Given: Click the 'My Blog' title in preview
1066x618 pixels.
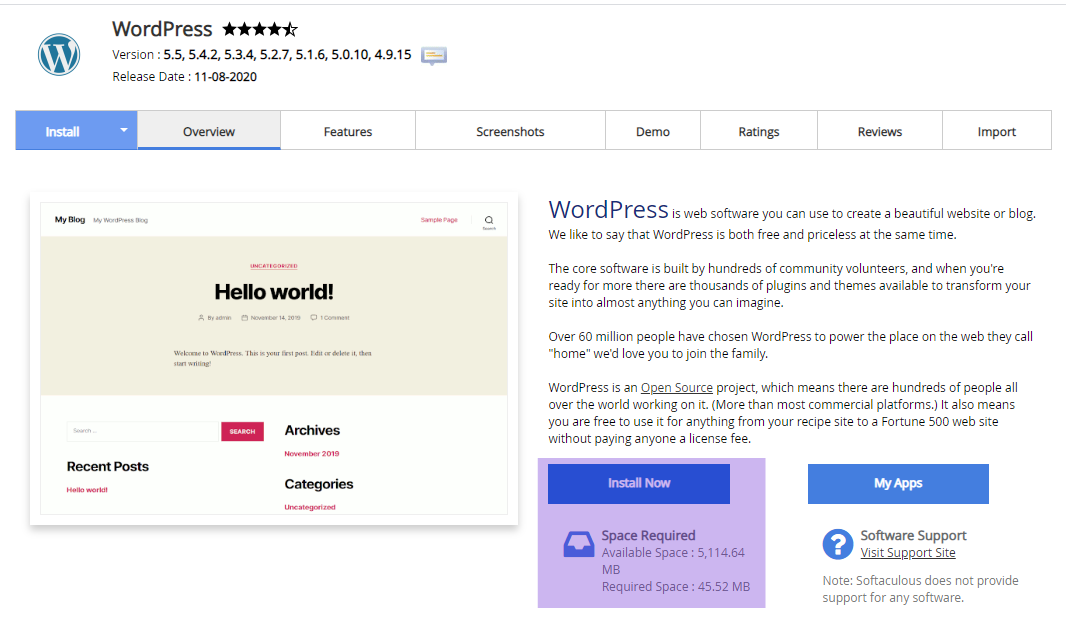Looking at the screenshot, I should [x=70, y=220].
